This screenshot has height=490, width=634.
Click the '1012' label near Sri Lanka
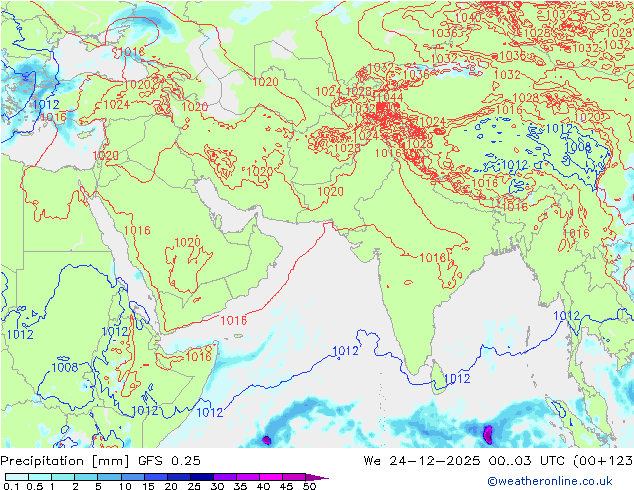coord(457,379)
